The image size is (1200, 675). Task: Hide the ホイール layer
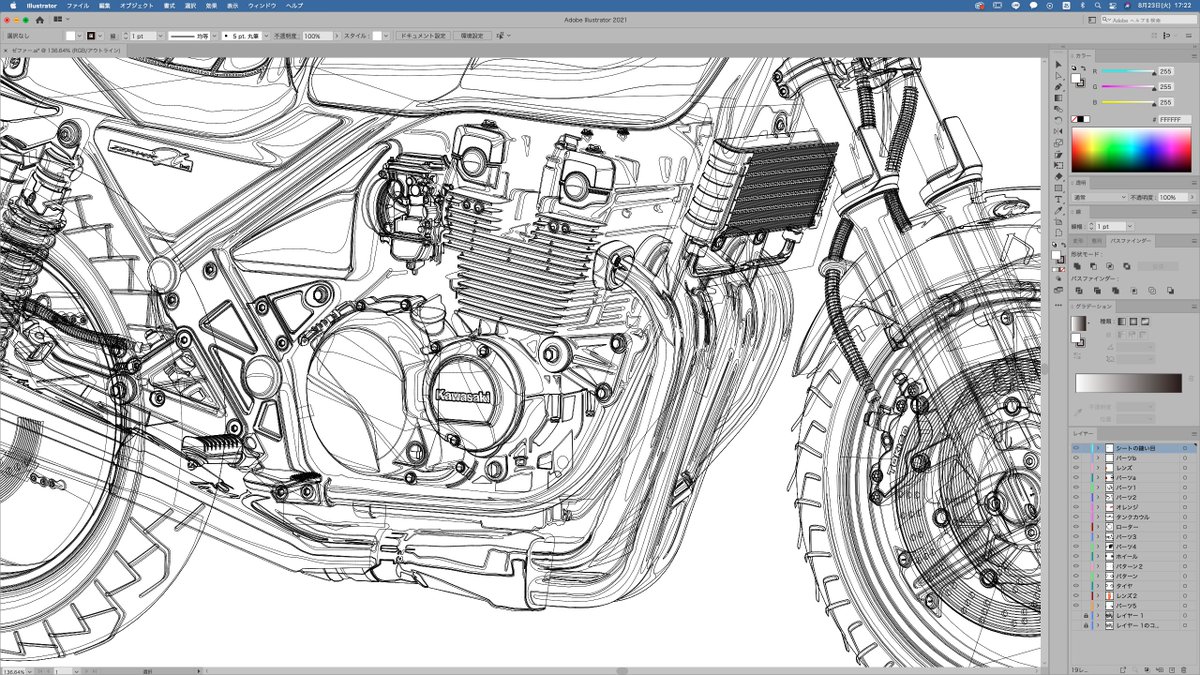tap(1076, 557)
